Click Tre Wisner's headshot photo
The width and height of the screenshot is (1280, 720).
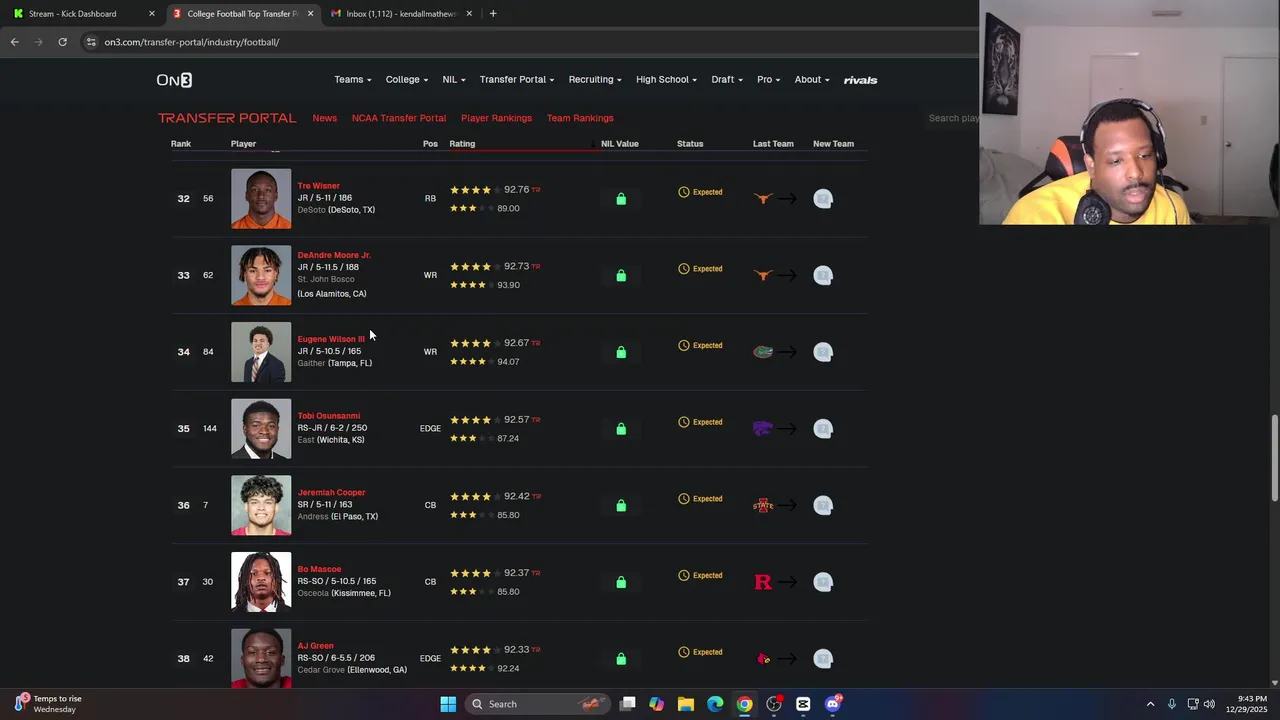(261, 199)
